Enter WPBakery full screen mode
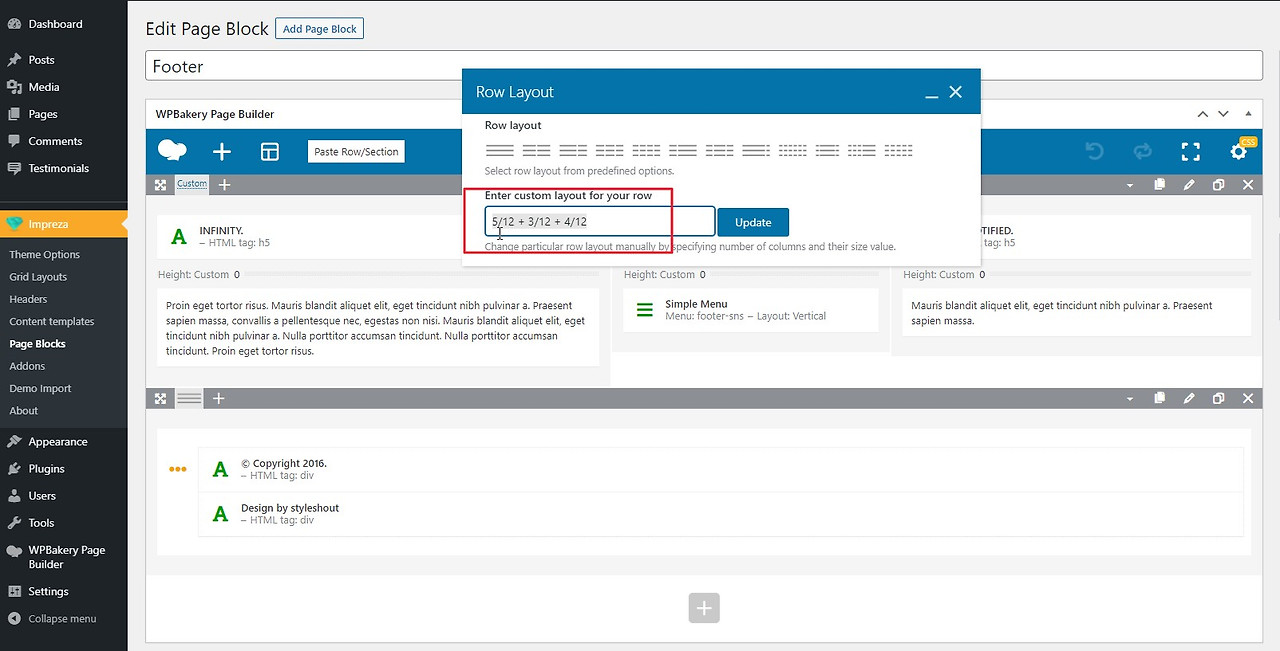This screenshot has height=651, width=1280. [x=1190, y=152]
